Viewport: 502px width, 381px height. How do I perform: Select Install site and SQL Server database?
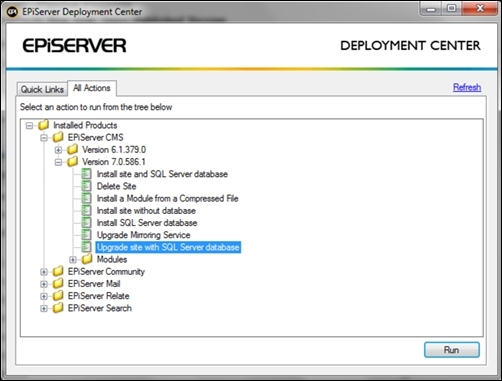point(162,174)
